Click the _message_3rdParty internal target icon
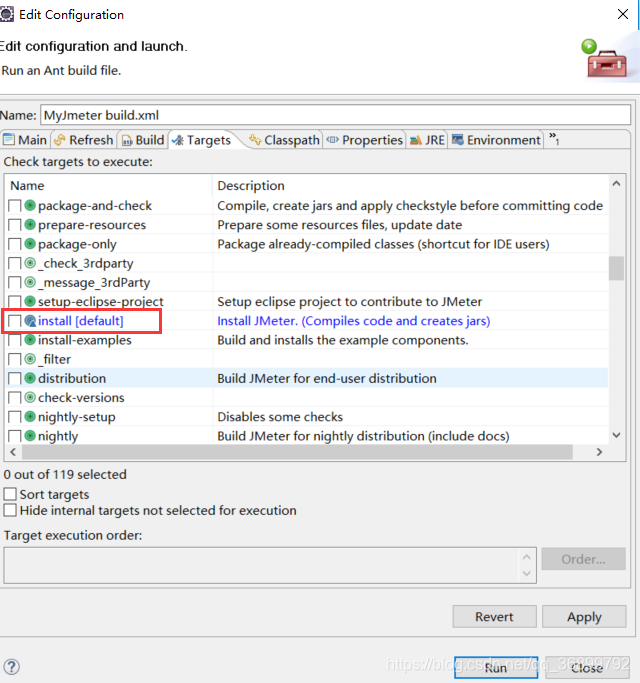This screenshot has height=683, width=640. click(x=30, y=282)
